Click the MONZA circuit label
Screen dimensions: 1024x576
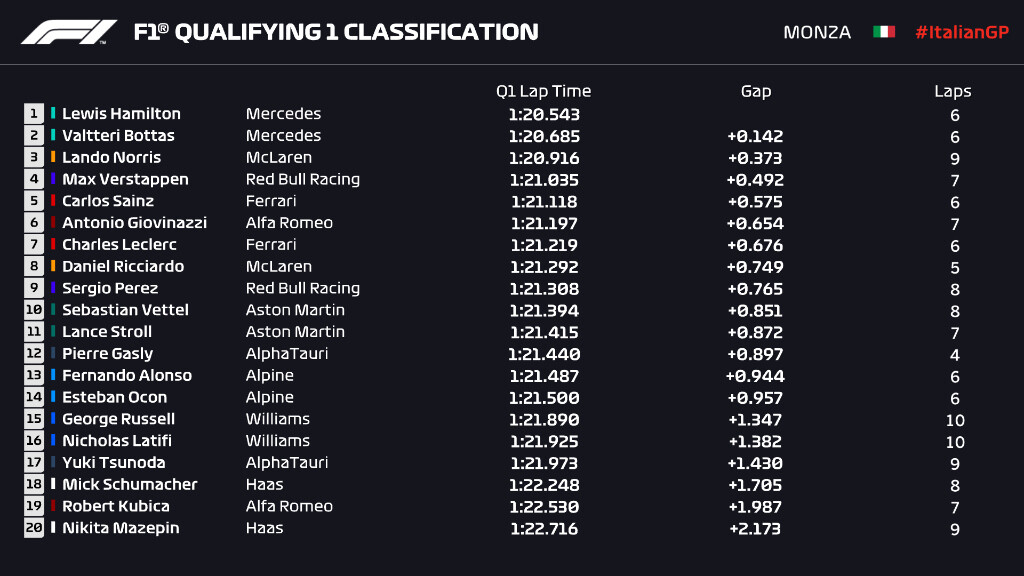pyautogui.click(x=817, y=32)
